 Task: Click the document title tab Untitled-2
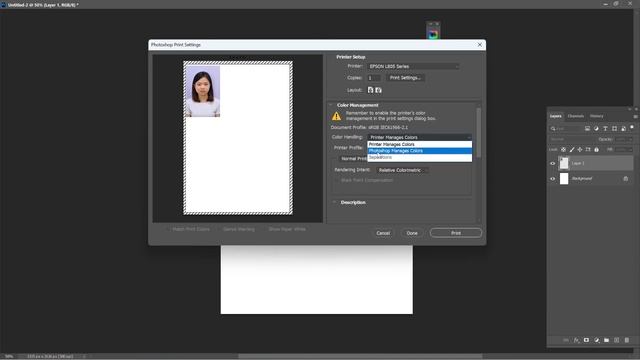point(42,5)
